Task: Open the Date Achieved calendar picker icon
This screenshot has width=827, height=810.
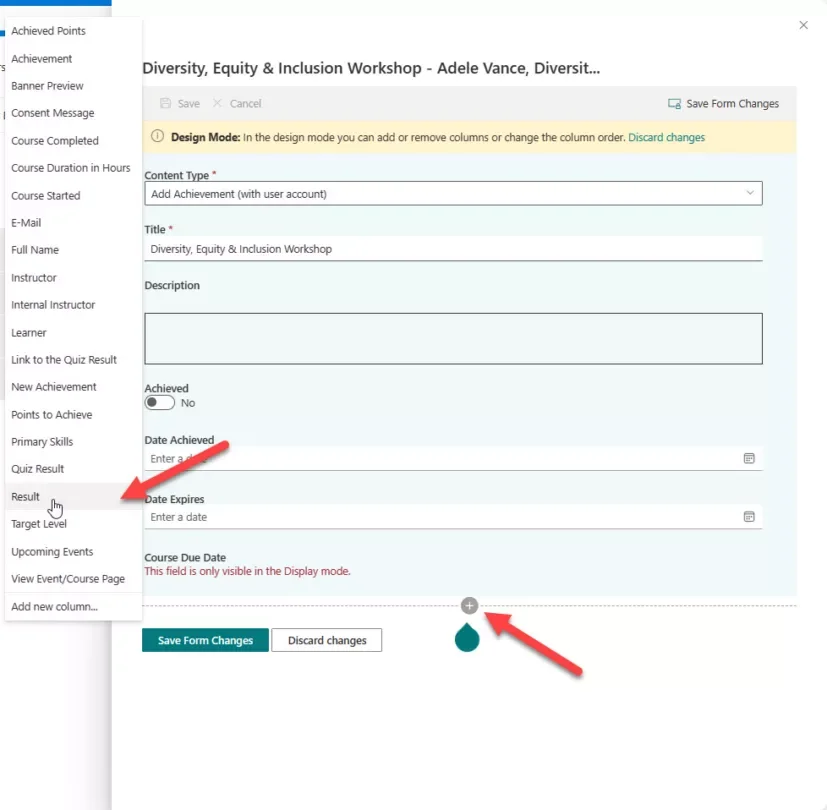Action: (748, 458)
